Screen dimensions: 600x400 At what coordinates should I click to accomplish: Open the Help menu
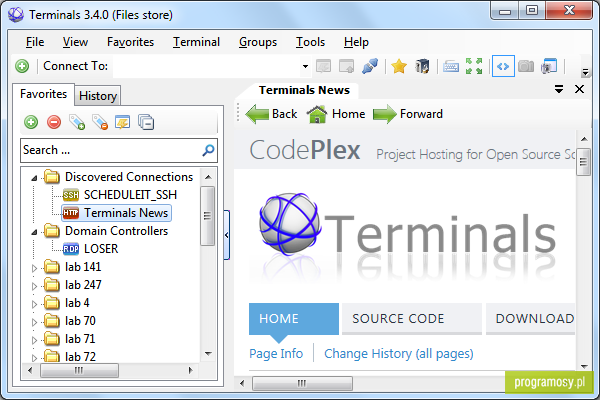pyautogui.click(x=356, y=42)
